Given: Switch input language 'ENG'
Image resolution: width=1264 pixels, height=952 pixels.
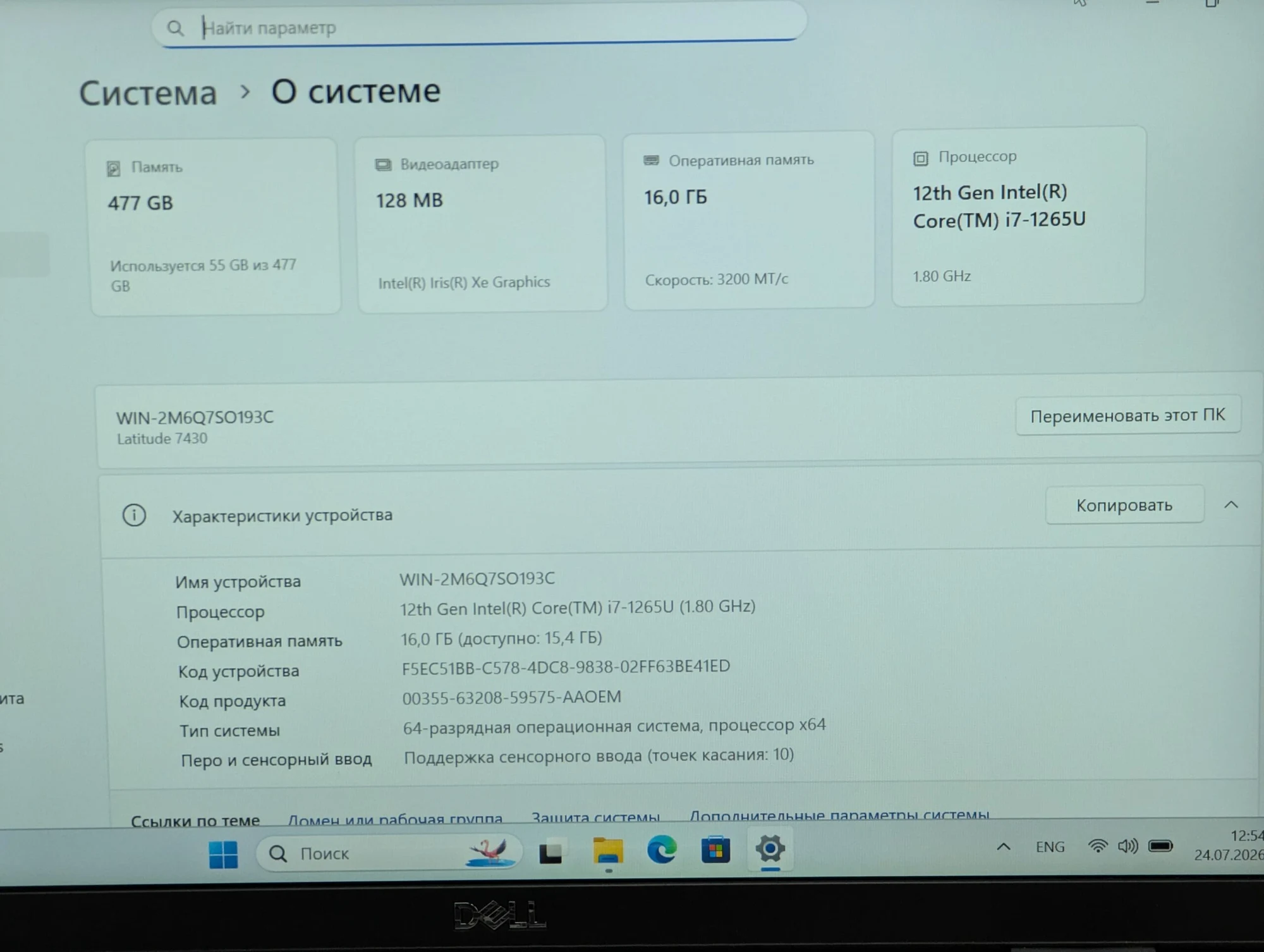Looking at the screenshot, I should click(x=1050, y=847).
